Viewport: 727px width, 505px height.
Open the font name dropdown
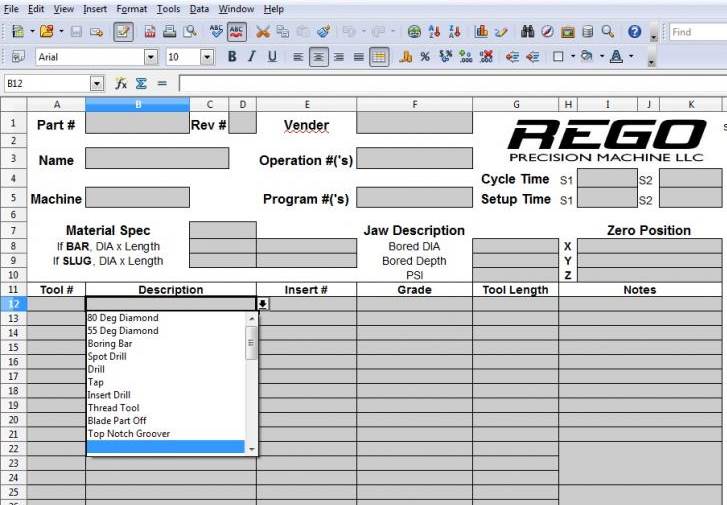click(x=151, y=57)
